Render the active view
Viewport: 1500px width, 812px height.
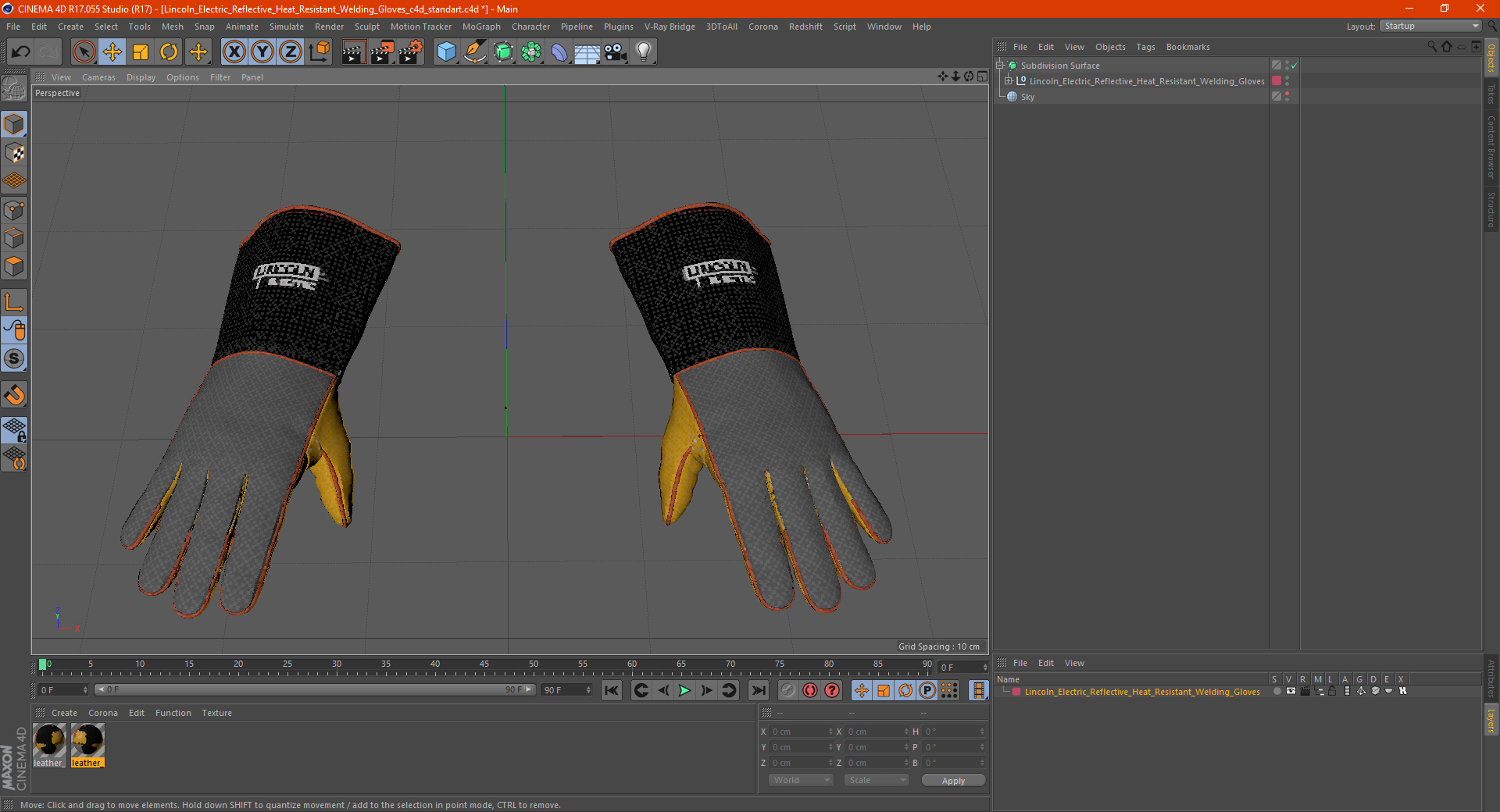point(353,52)
